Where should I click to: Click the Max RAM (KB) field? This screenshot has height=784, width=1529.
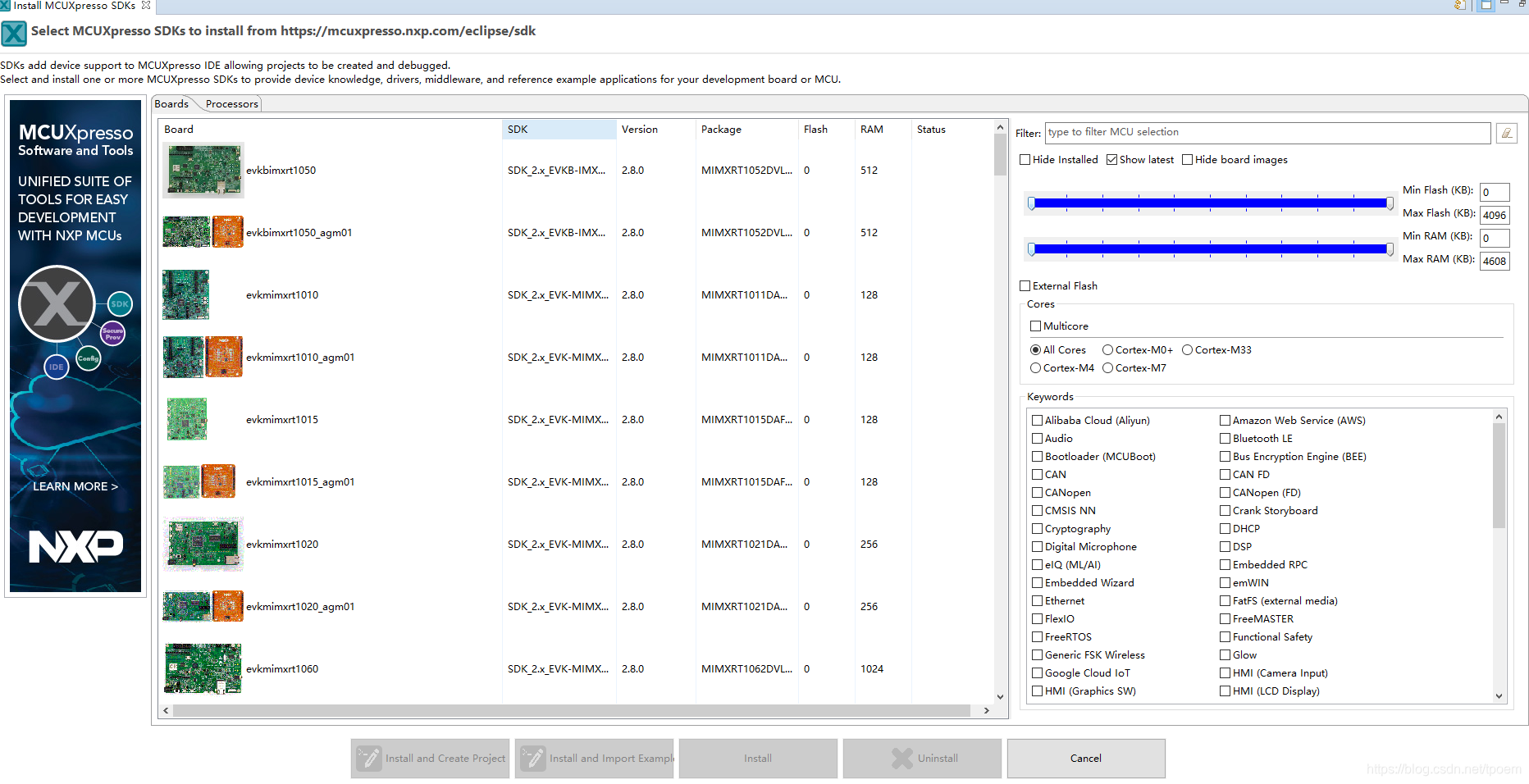[1495, 261]
